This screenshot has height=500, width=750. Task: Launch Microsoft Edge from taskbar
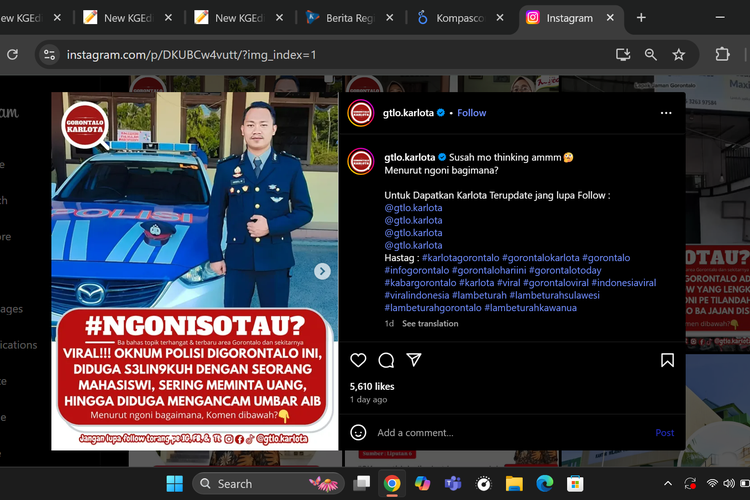tap(544, 484)
